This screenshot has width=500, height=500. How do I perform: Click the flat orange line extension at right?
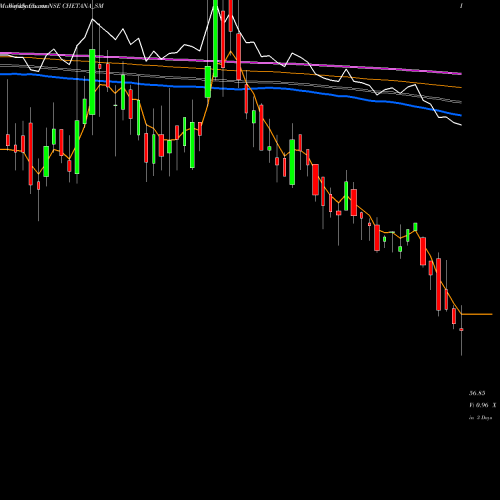[477, 314]
